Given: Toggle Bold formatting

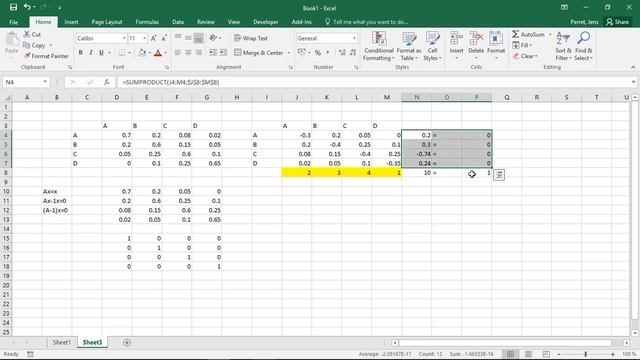Looking at the screenshot, I should point(80,53).
